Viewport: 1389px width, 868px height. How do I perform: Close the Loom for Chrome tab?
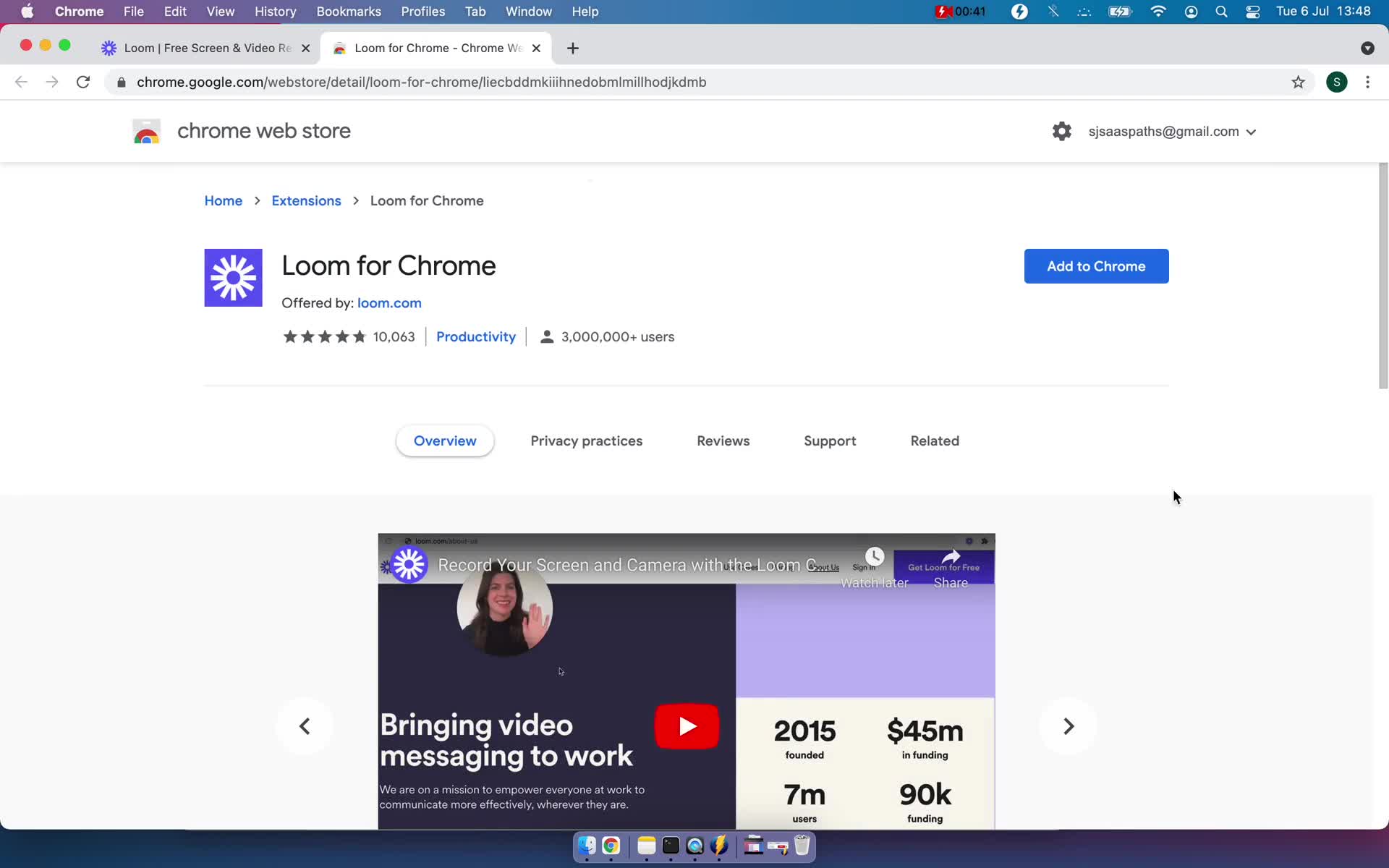[536, 48]
